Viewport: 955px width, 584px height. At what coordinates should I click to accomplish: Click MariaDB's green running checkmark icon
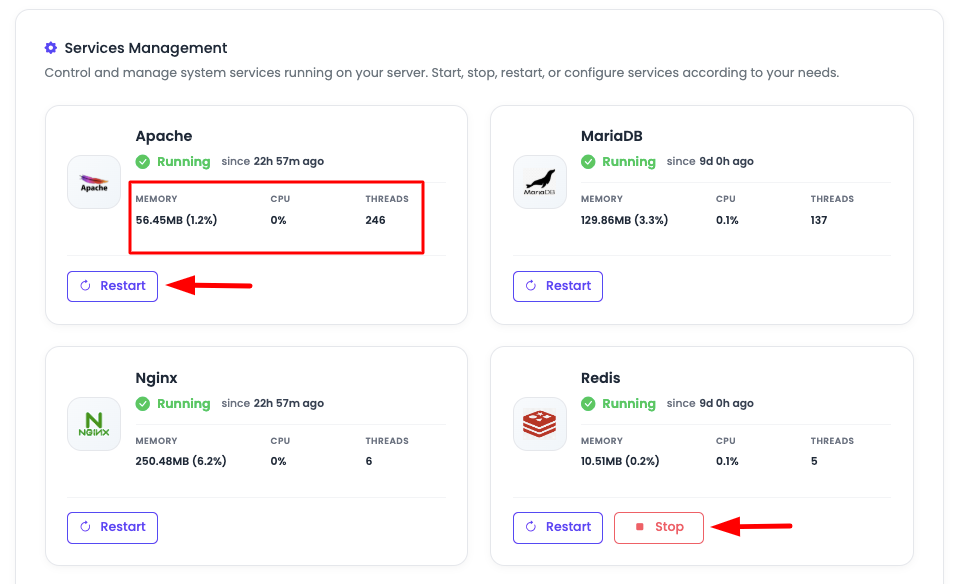[589, 162]
